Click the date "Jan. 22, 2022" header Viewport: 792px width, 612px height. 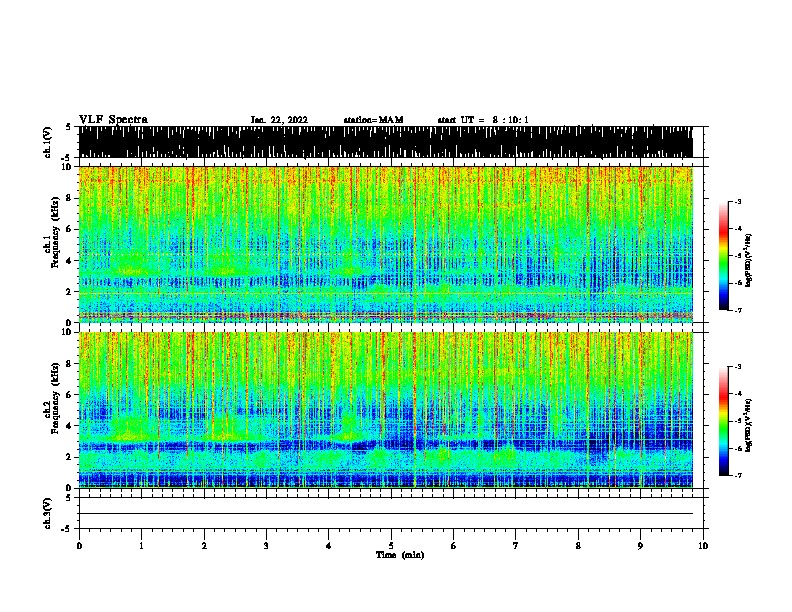coord(279,120)
